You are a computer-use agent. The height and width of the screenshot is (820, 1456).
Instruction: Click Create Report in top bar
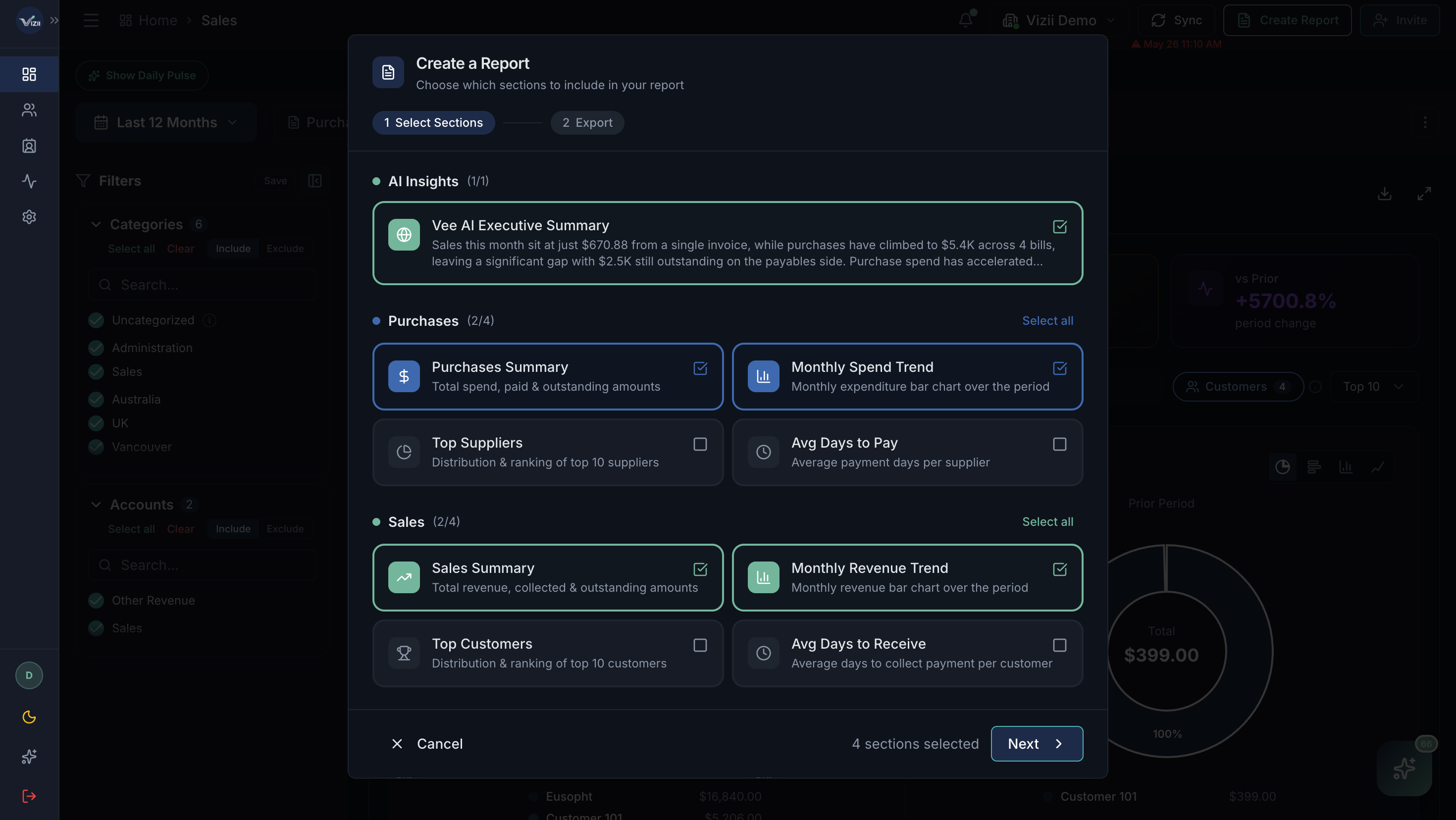(x=1287, y=20)
